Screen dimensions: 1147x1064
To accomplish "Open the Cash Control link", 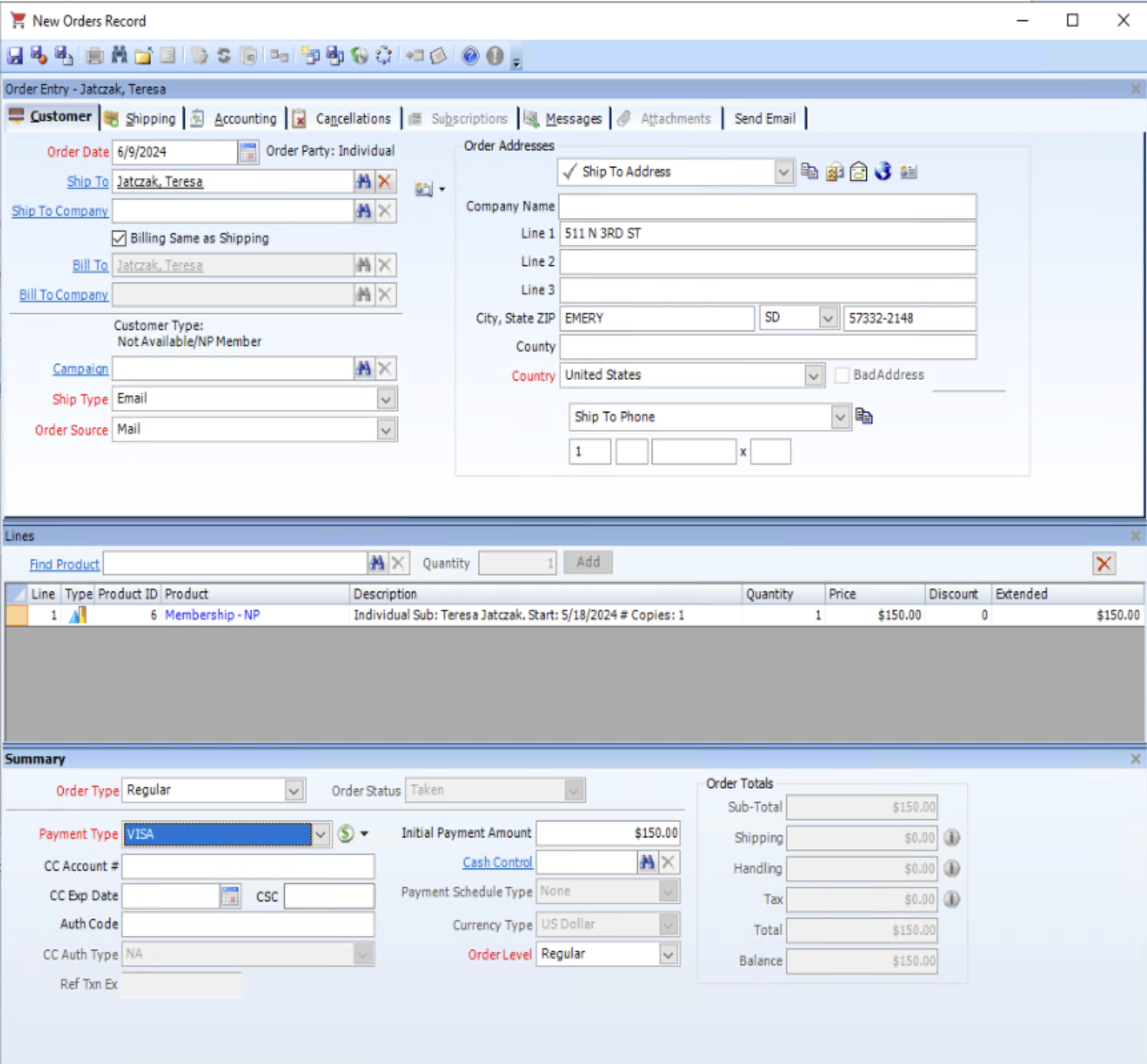I will point(498,862).
